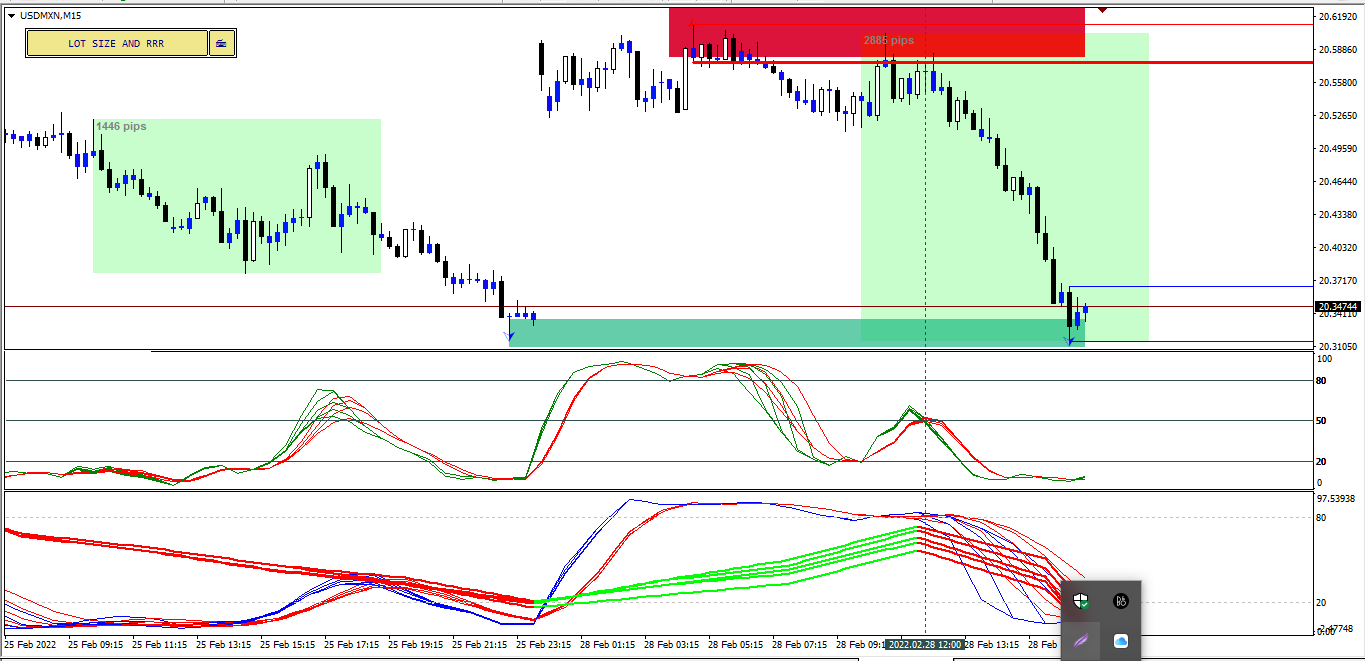The width and height of the screenshot is (1365, 661).
Task: Click the 25 Feb 17:15 time label
Action: 352,645
